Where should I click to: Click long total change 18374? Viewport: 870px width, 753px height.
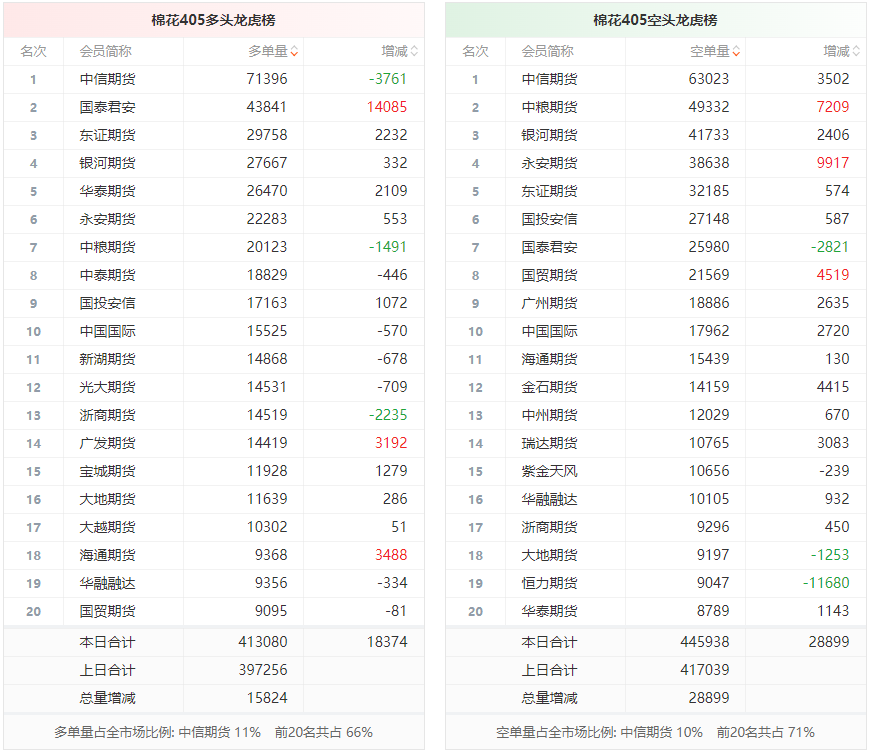point(387,642)
